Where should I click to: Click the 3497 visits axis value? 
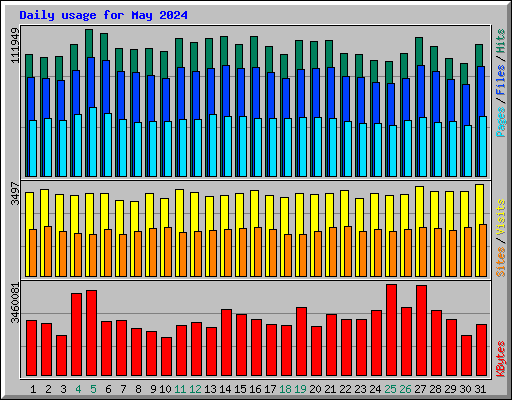[15, 194]
